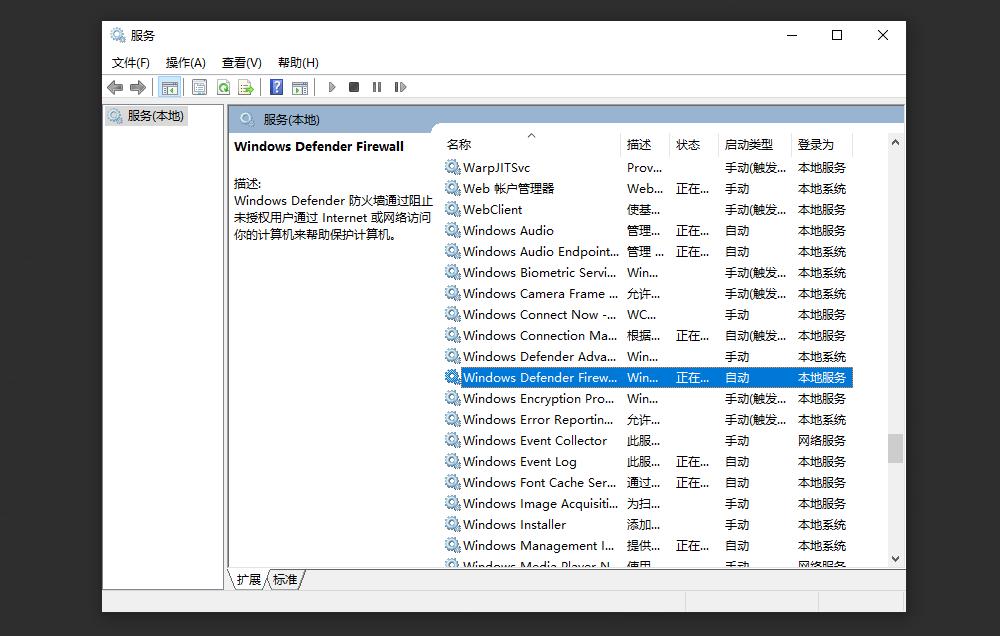Toggle the action pane toolbar icon
Image resolution: width=1000 pixels, height=636 pixels.
click(x=300, y=87)
